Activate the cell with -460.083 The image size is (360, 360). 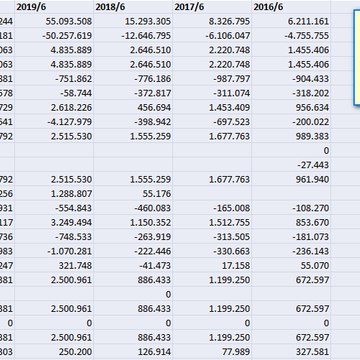[x=133, y=208]
